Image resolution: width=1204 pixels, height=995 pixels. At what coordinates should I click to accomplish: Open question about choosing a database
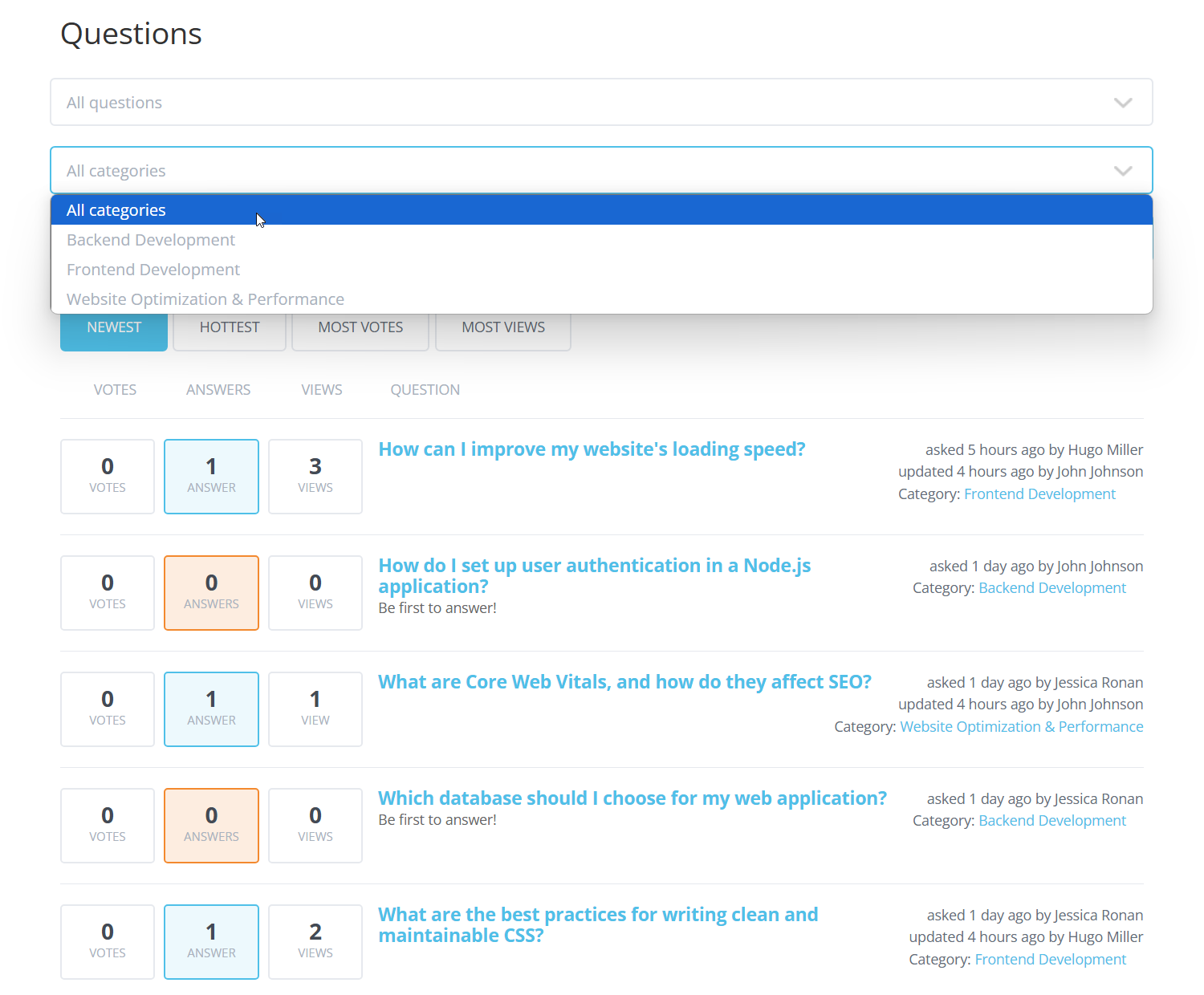point(633,798)
